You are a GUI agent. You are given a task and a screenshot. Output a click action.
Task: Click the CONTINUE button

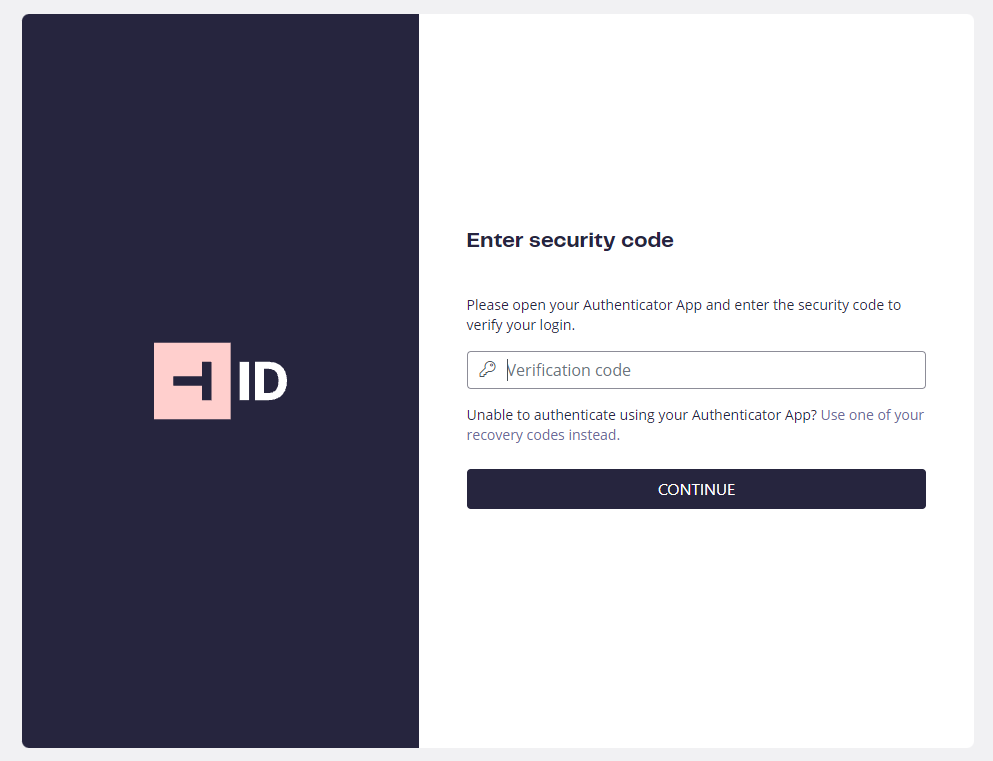696,489
